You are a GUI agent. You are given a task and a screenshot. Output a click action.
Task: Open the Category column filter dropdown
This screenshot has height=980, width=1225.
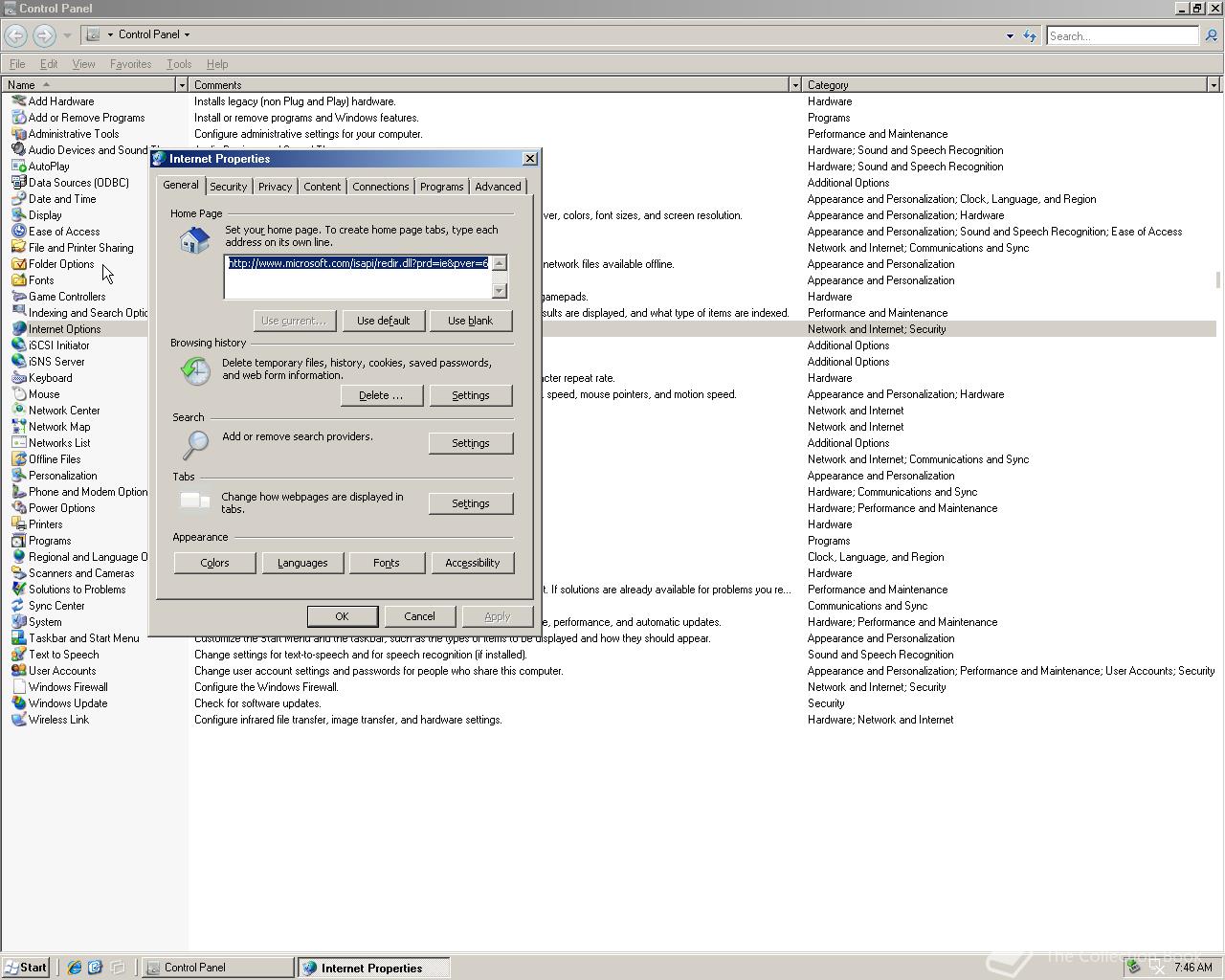point(1214,85)
